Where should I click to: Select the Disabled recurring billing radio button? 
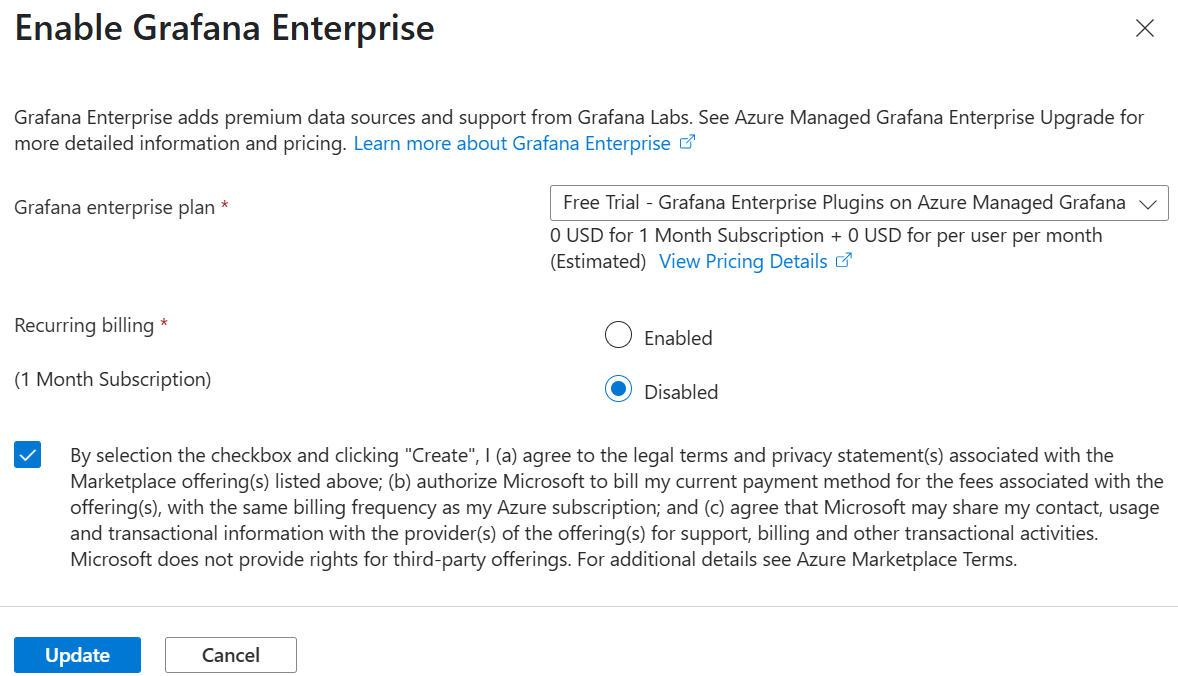click(x=619, y=390)
